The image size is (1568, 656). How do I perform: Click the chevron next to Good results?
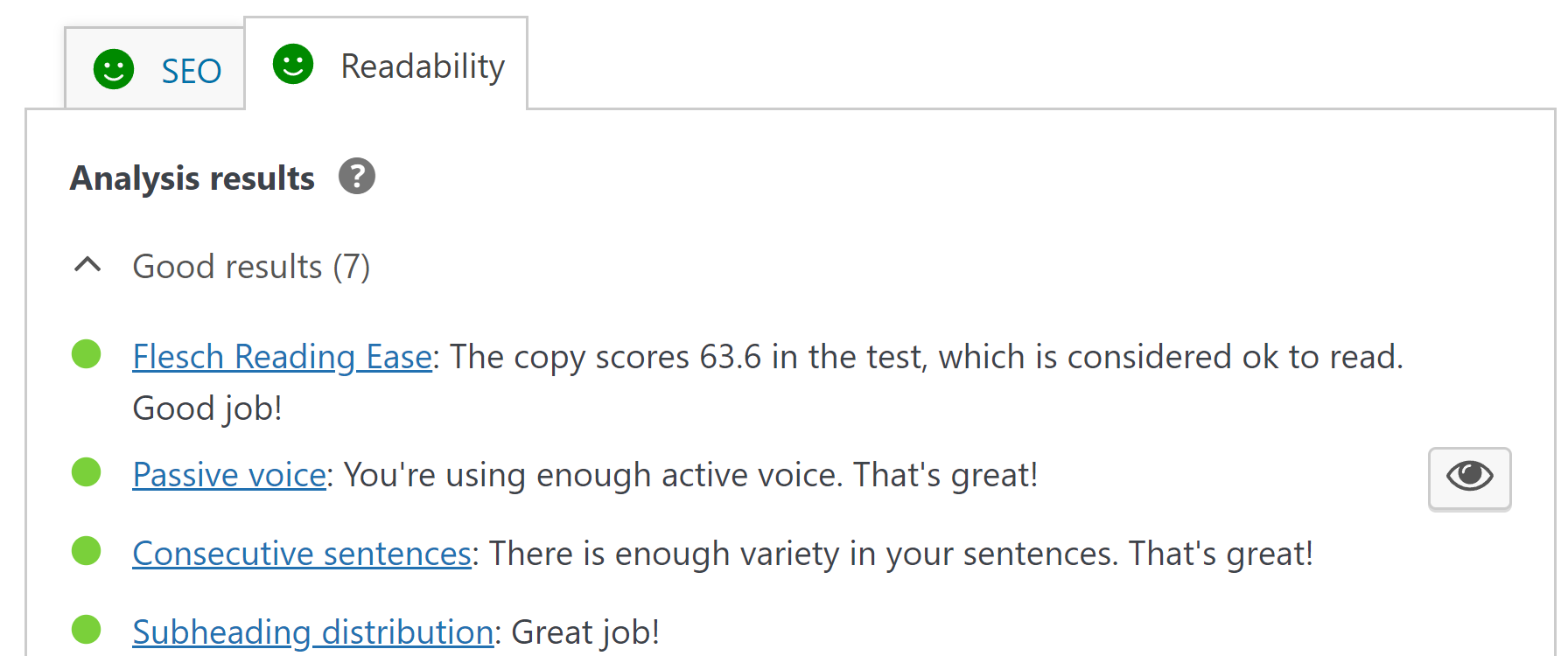87,265
